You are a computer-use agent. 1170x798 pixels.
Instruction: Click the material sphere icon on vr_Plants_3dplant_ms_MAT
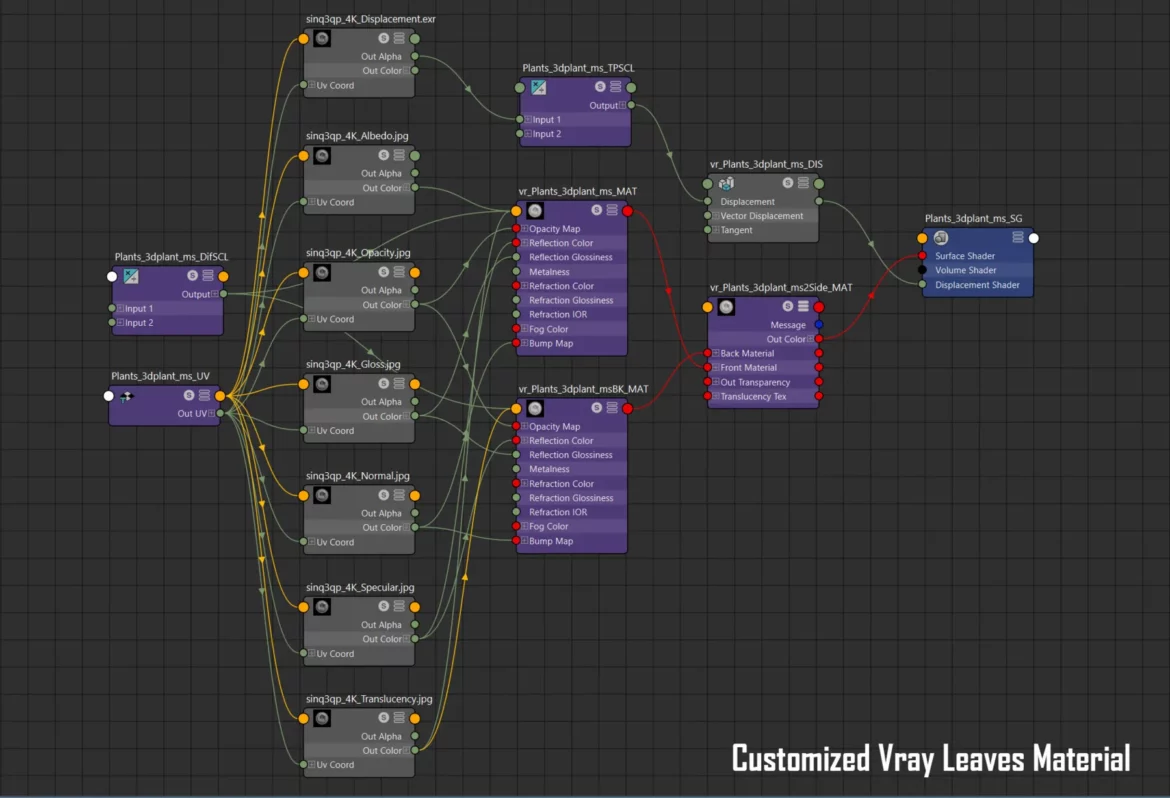[x=535, y=211]
